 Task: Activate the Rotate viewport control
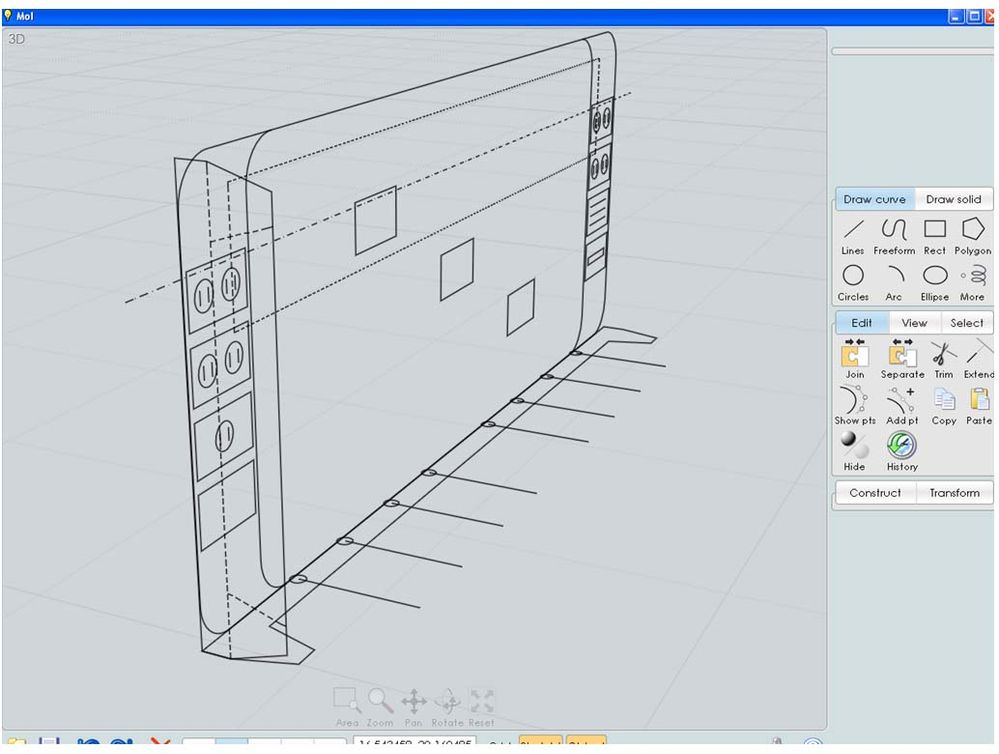click(x=448, y=707)
